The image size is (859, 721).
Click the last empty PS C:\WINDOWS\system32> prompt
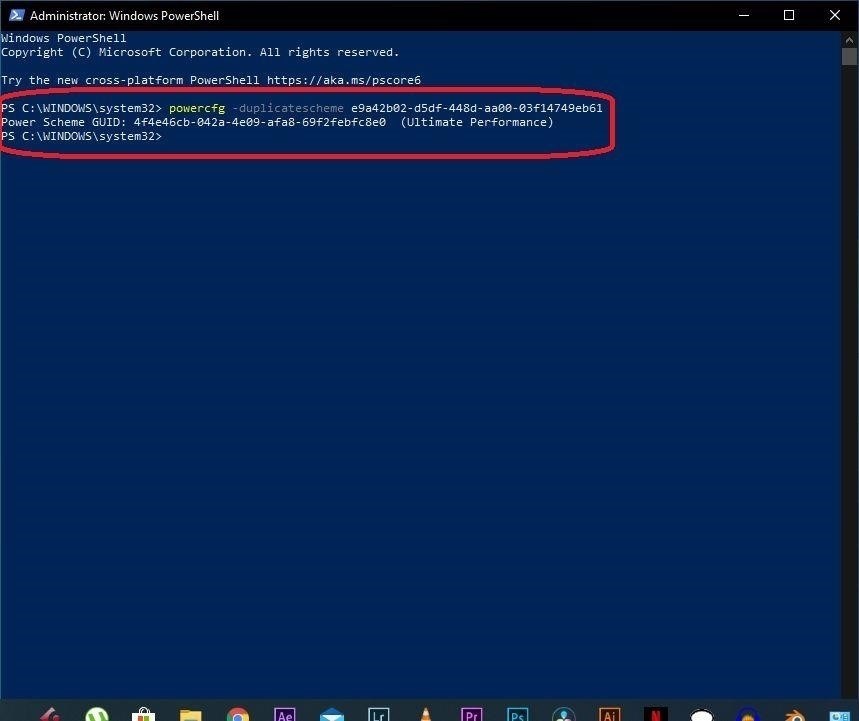click(82, 136)
